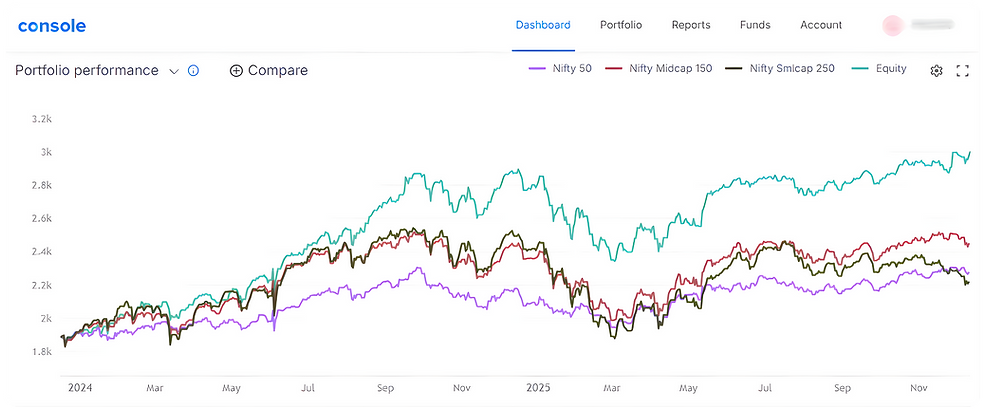985x409 pixels.
Task: Expand the Portfolio performance dropdown chevron
Action: (174, 71)
